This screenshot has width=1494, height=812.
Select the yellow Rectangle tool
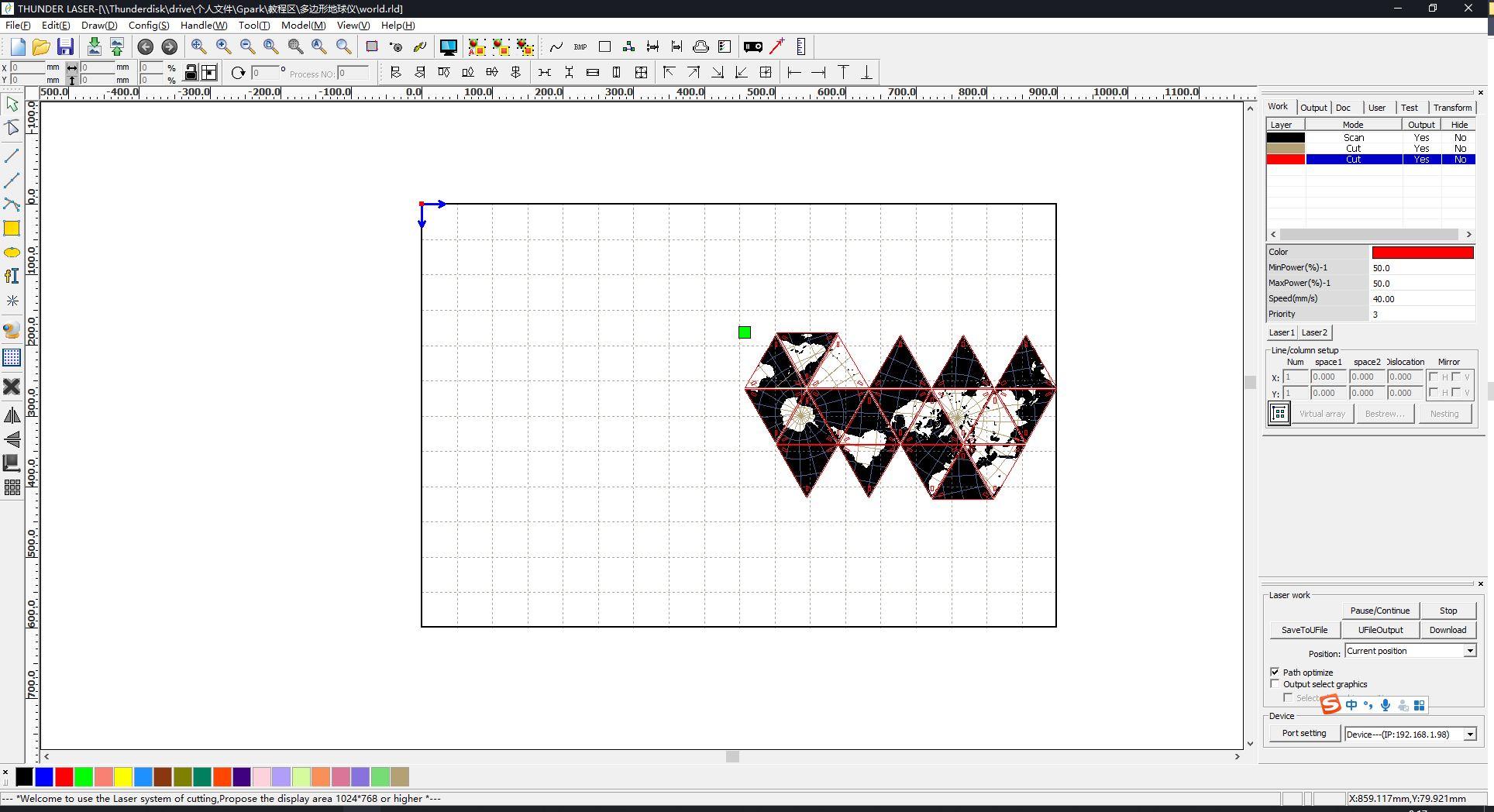point(12,229)
